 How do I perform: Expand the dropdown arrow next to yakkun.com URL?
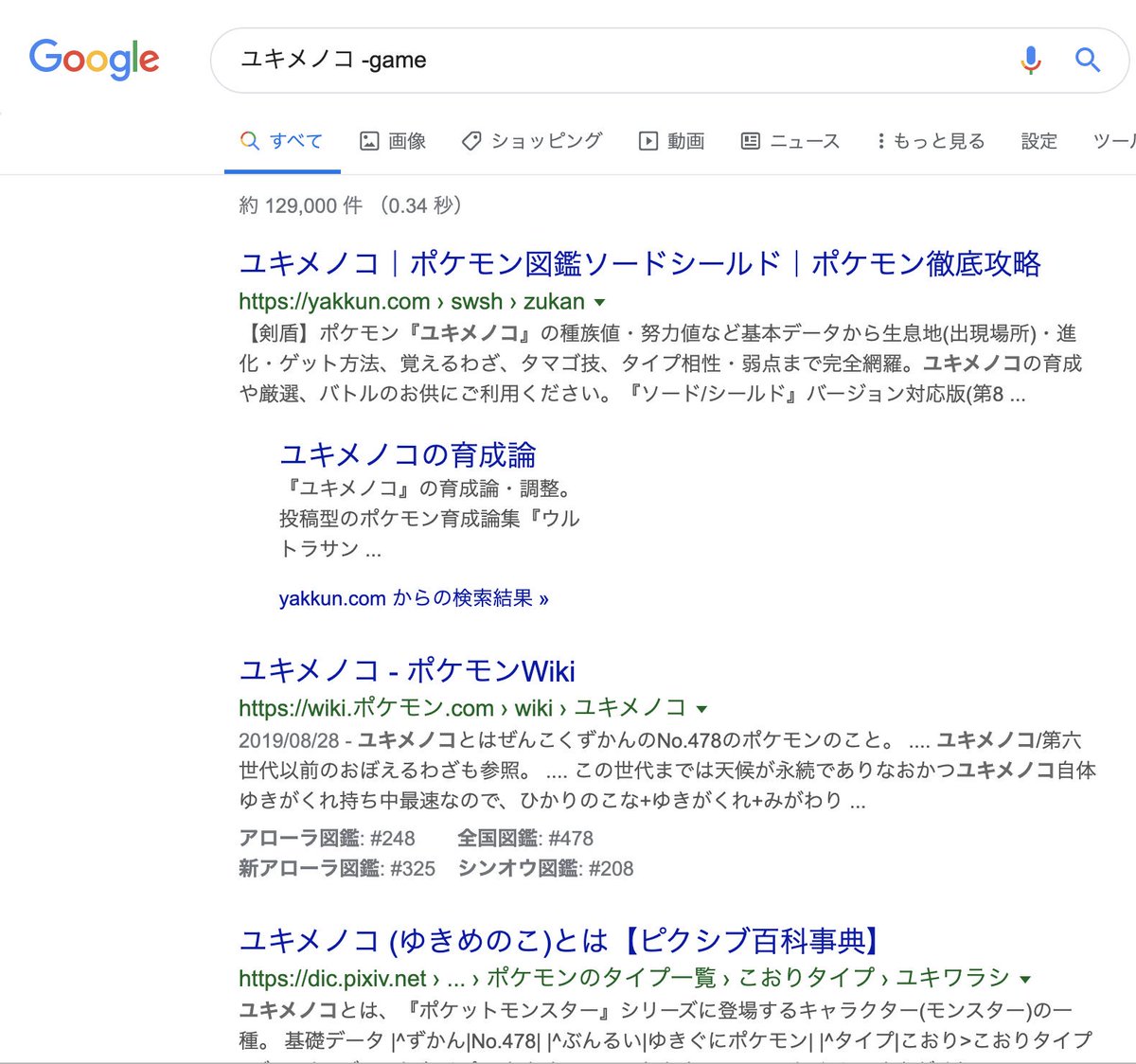pos(599,302)
